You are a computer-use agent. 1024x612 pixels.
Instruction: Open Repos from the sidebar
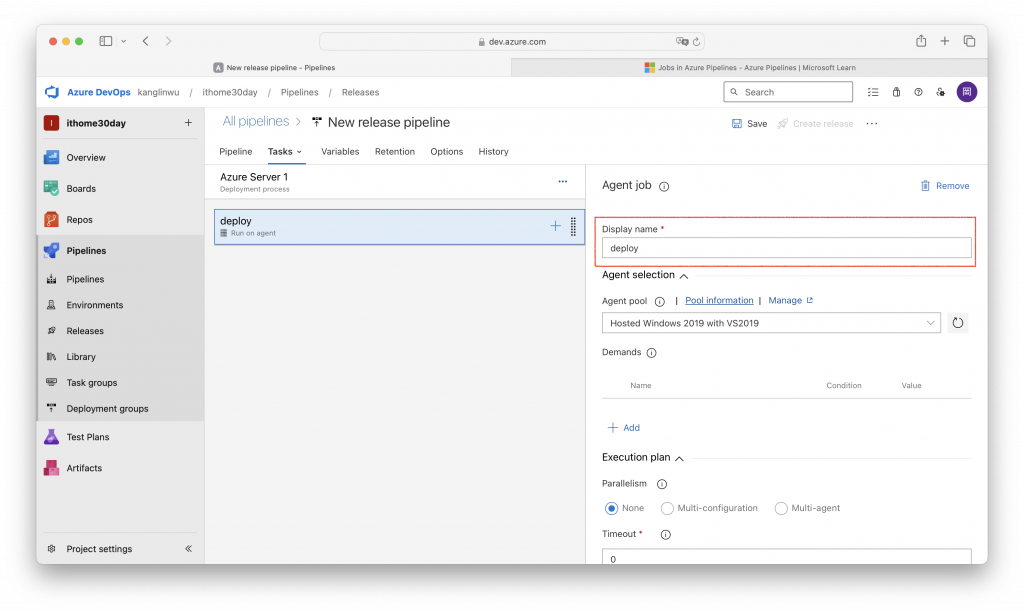80,219
